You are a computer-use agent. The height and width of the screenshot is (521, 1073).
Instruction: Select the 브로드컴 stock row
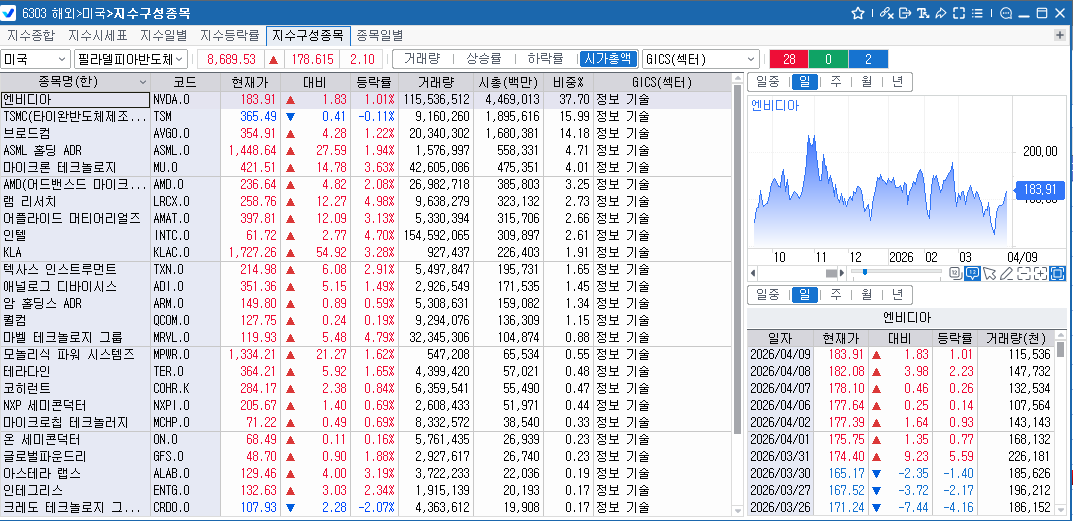click(365, 134)
